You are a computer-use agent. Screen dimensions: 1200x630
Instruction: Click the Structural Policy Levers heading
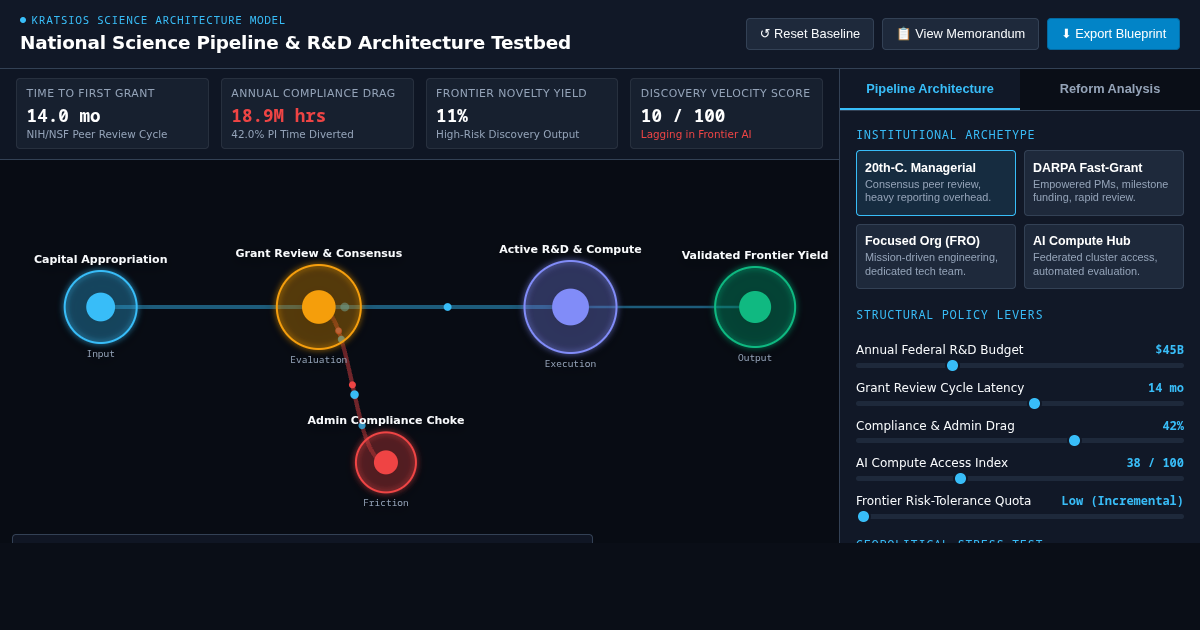click(949, 315)
